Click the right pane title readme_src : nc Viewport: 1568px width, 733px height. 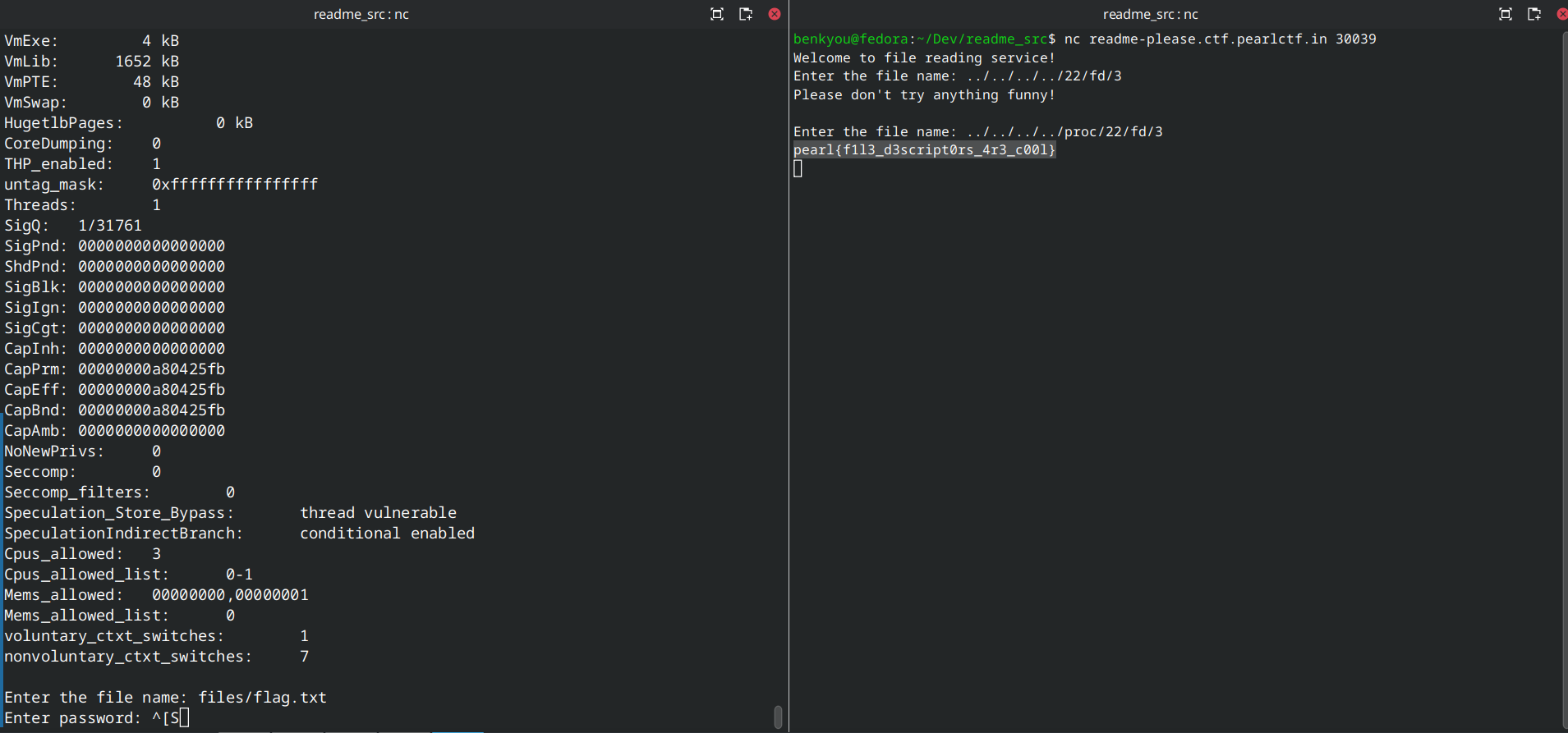[1150, 14]
